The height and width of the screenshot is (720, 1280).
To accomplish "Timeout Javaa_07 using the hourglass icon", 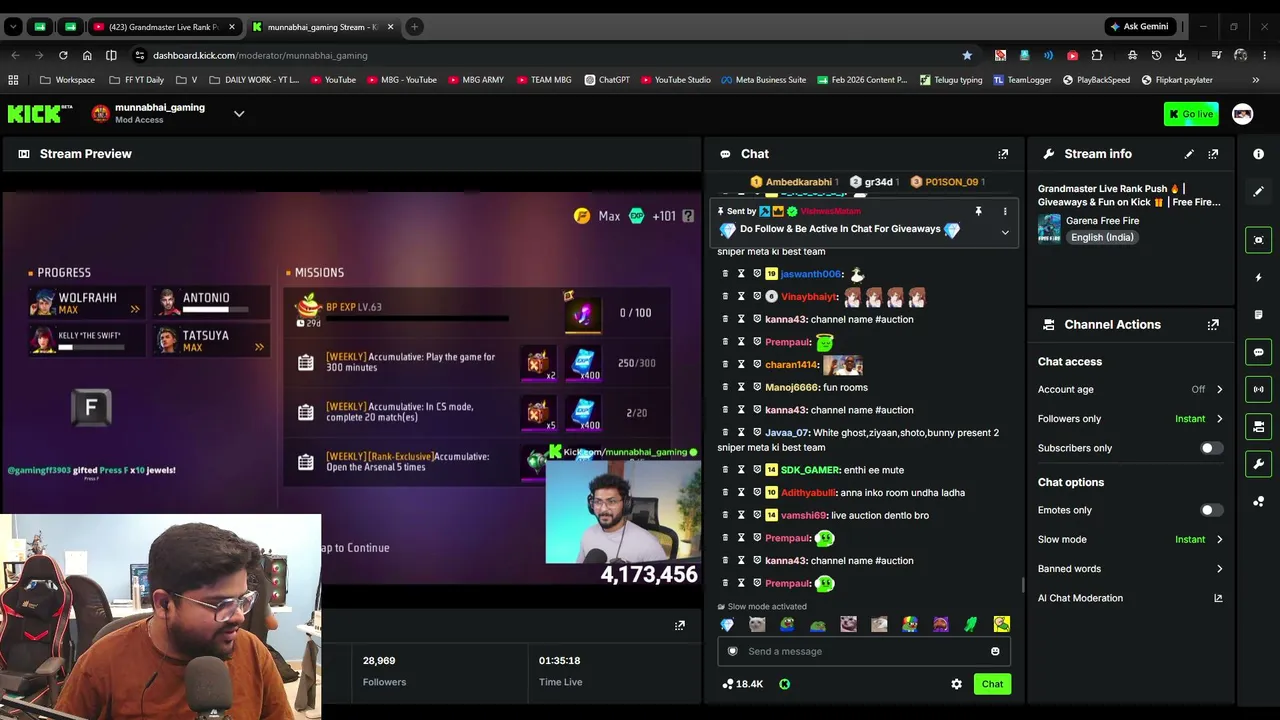I will point(741,433).
